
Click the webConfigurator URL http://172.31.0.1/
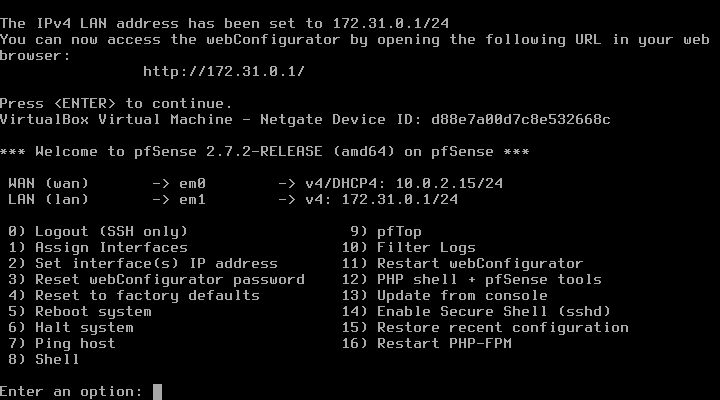click(224, 72)
